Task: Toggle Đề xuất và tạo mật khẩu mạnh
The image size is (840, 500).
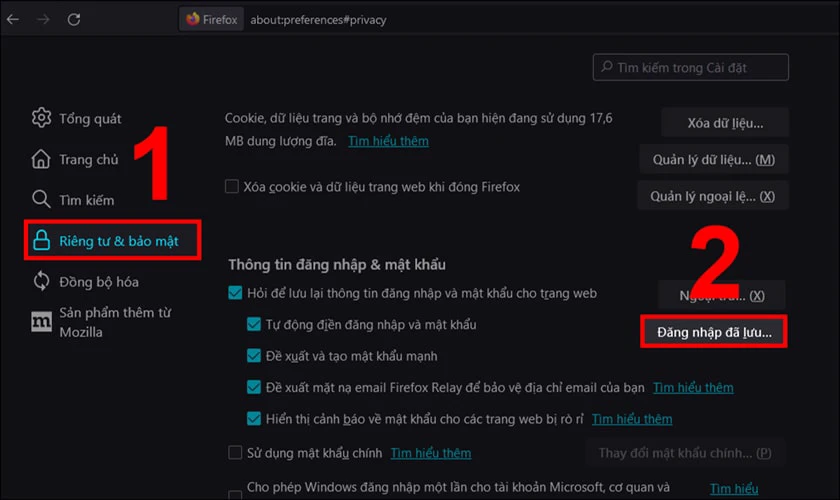Action: [254, 356]
